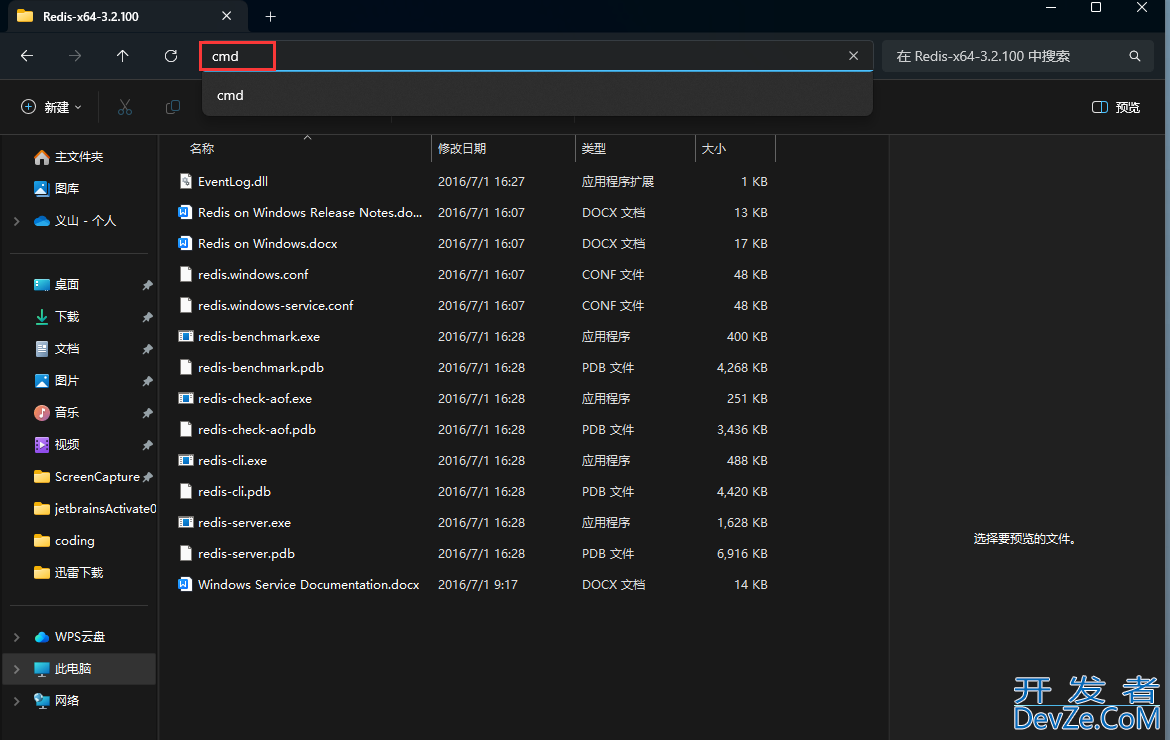Click the address bar containing cmd
The height and width of the screenshot is (740, 1170).
[x=536, y=56]
